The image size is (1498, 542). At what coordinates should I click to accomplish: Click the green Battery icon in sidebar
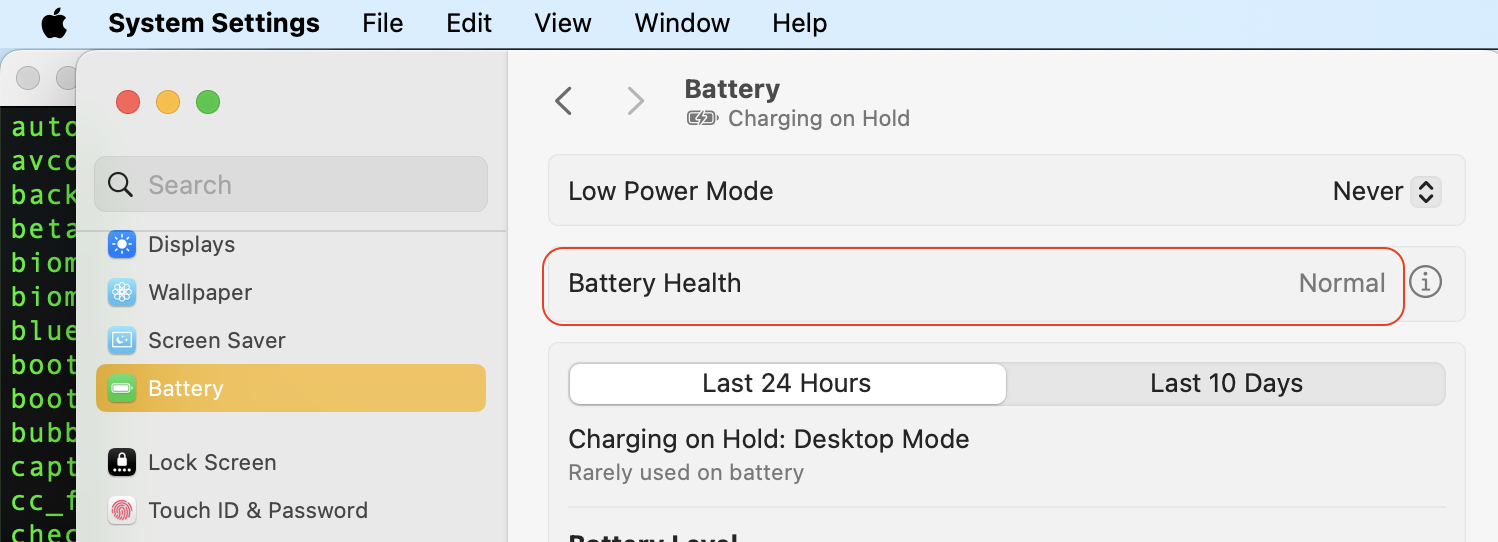122,388
